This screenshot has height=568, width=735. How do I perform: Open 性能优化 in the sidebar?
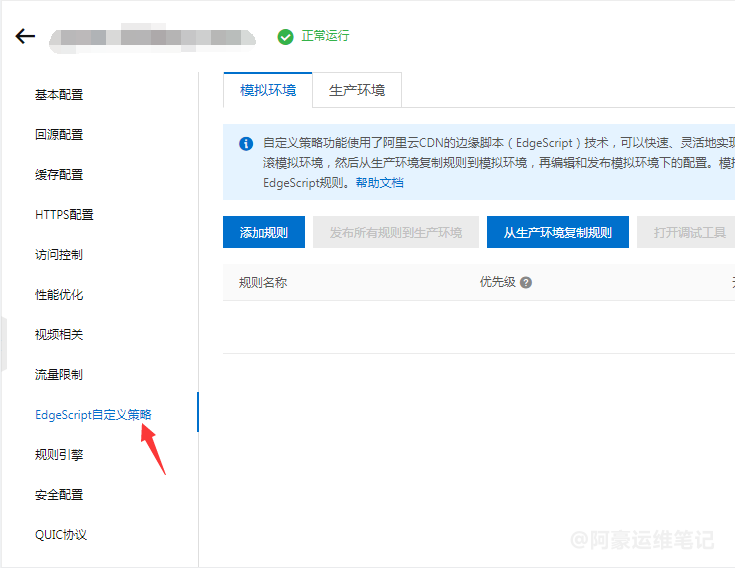(59, 295)
